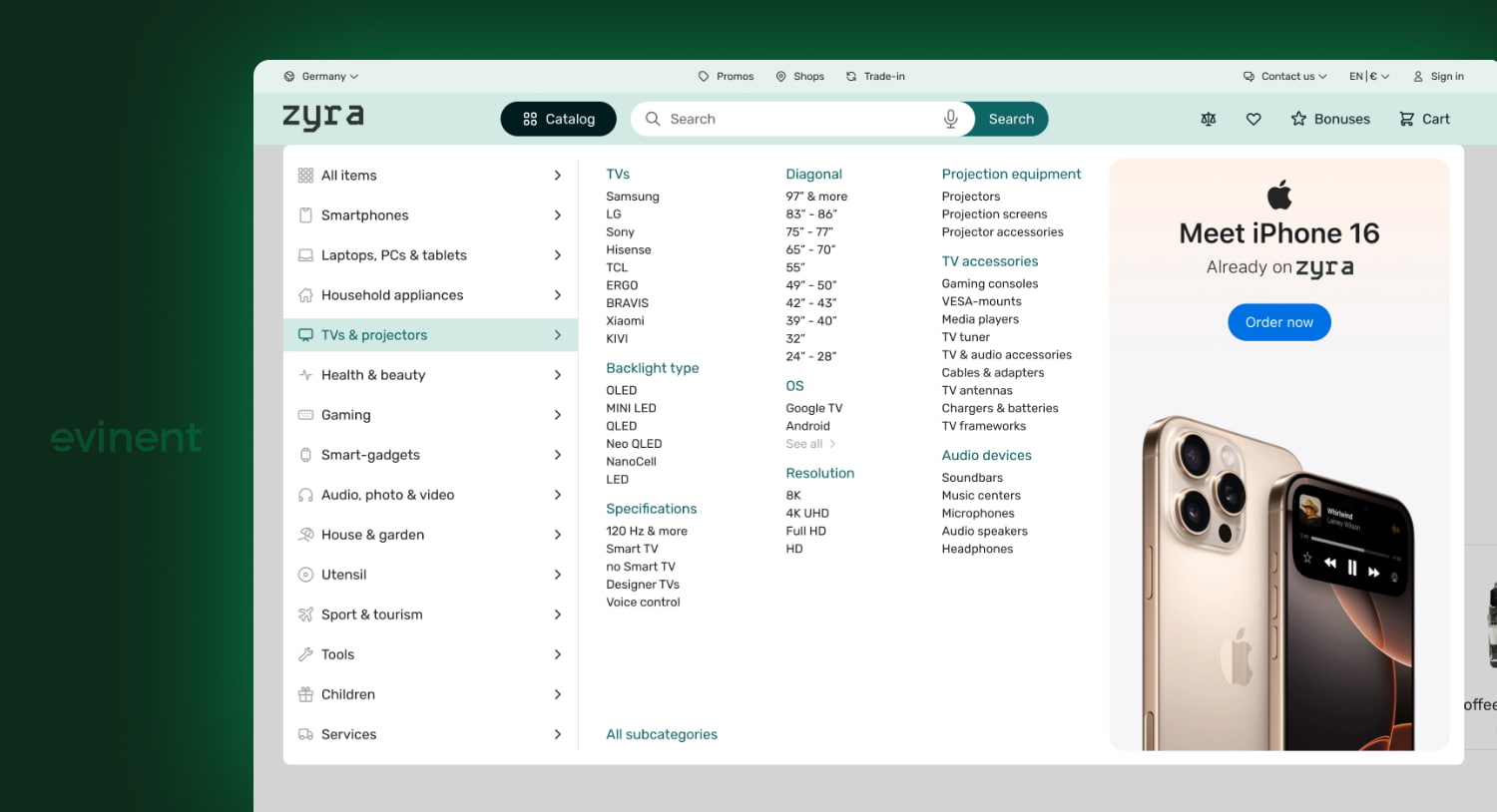
Task: Select TVs & projectors menu item
Action: coord(431,335)
